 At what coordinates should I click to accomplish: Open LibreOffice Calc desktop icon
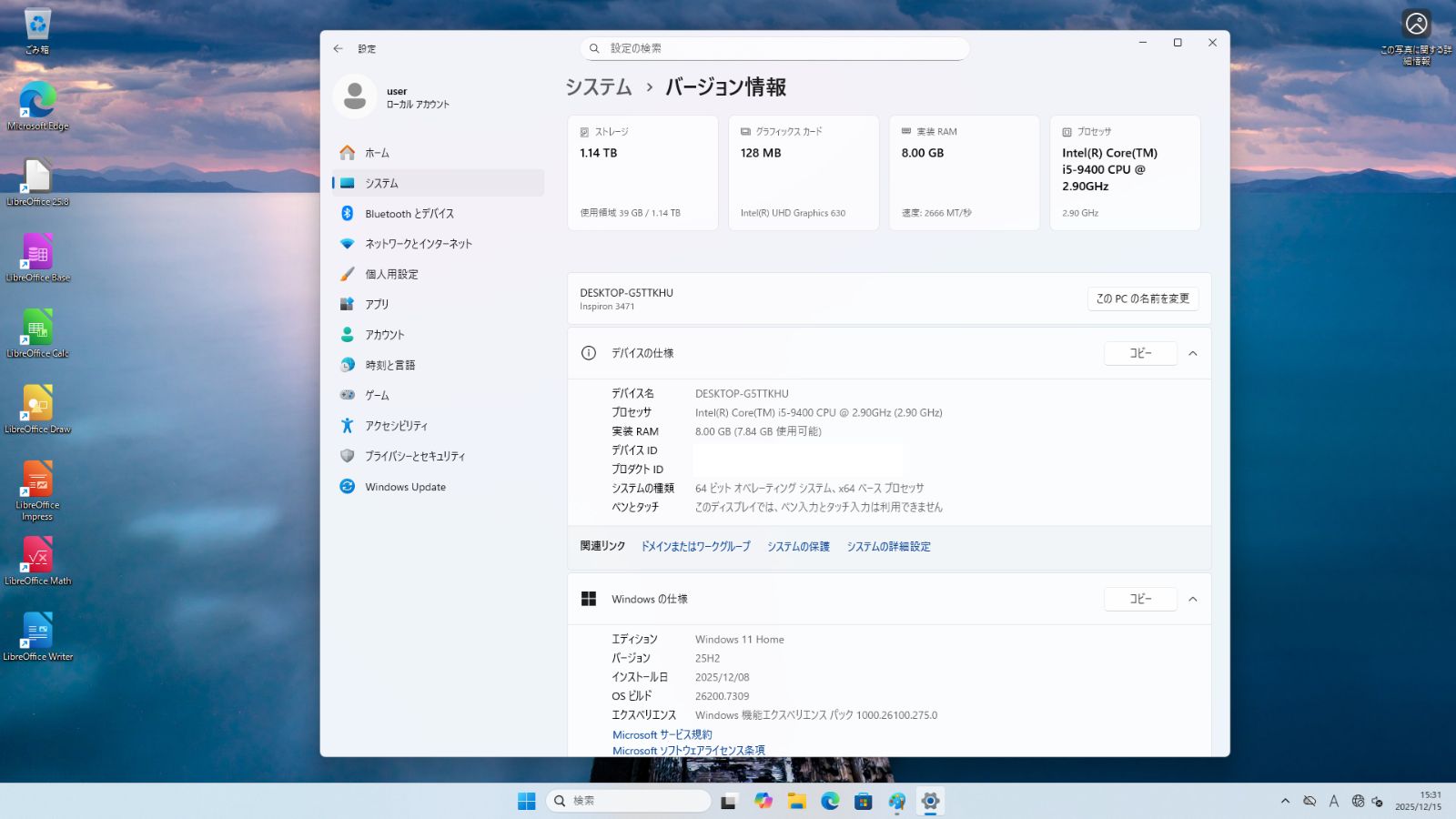(36, 328)
